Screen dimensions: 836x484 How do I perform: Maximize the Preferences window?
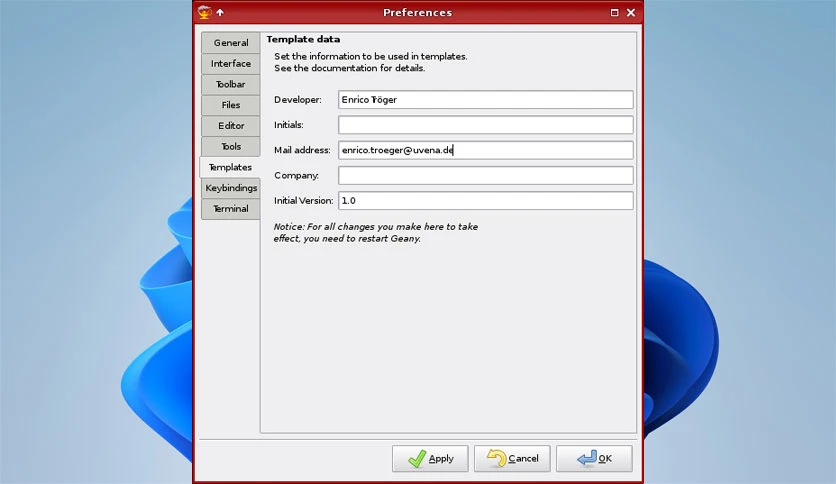pos(614,12)
